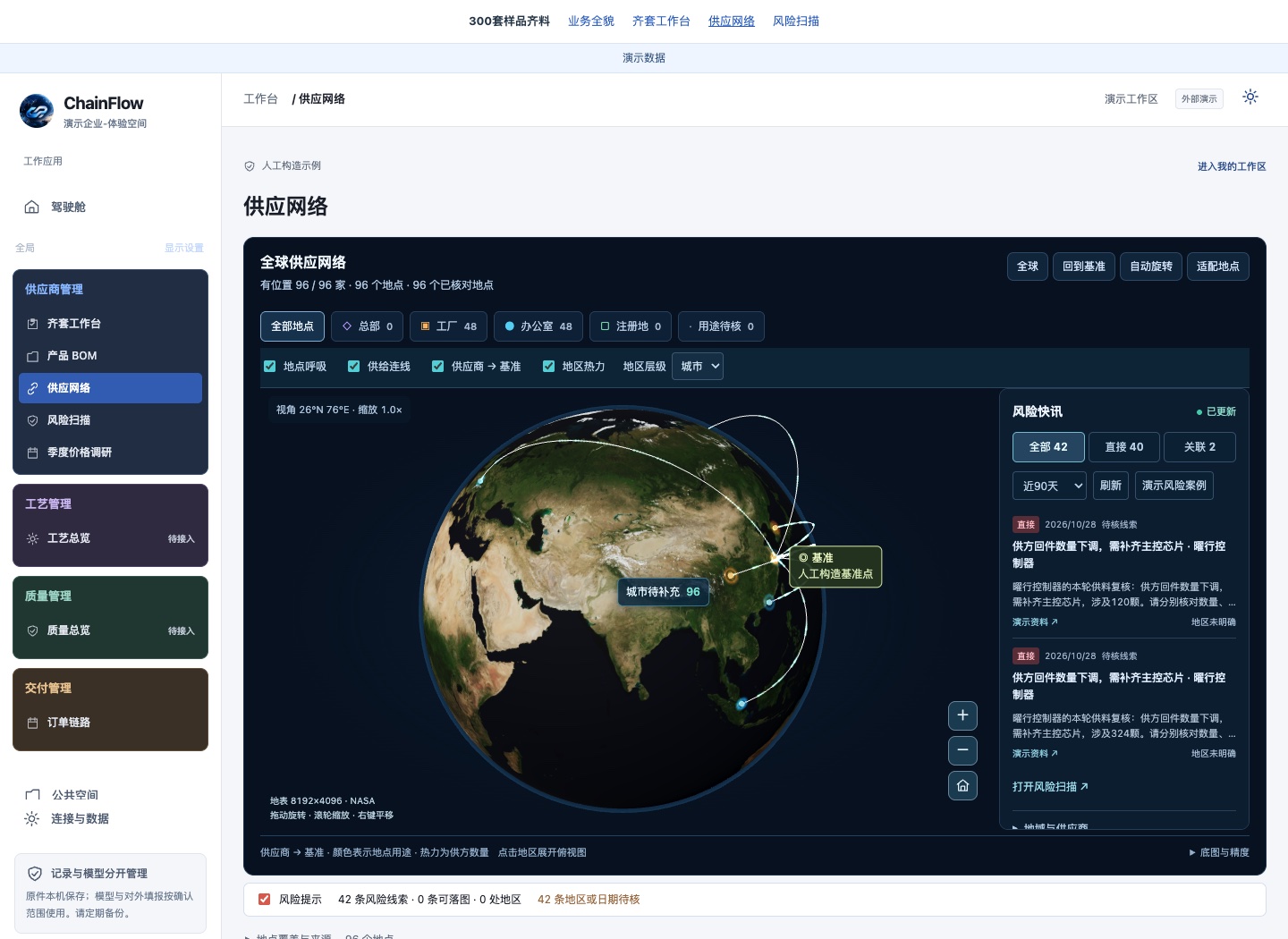Click the 齐套工作台 clipboard icon in sidebar
Image resolution: width=1288 pixels, height=939 pixels.
(33, 324)
